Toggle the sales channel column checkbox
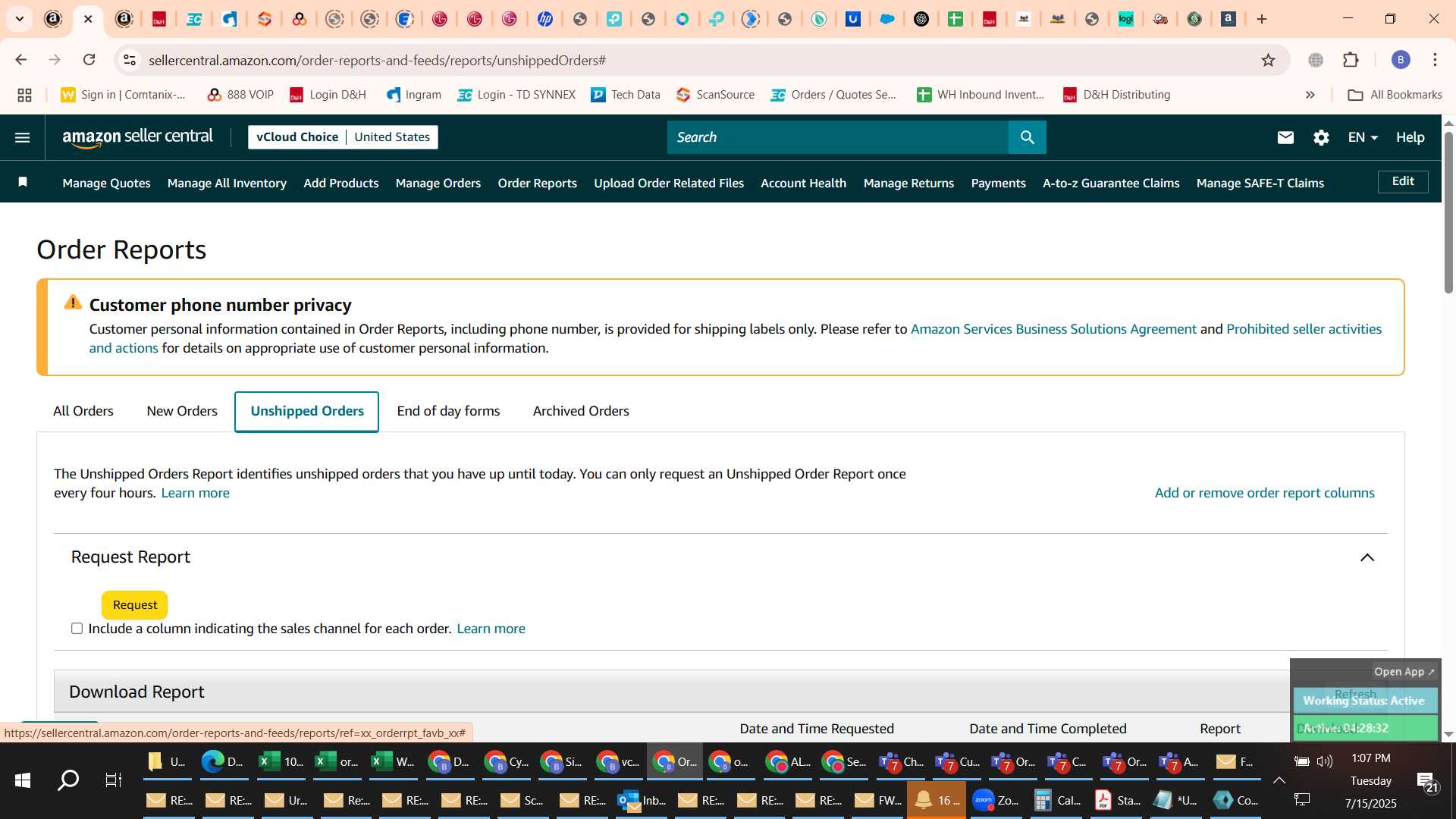This screenshot has height=819, width=1456. coord(77,629)
